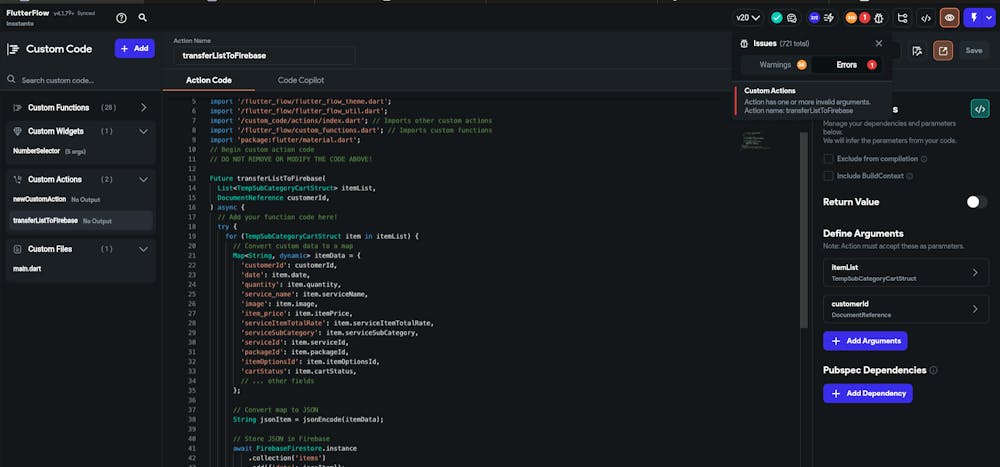Expand the Custom Functions section
The height and width of the screenshot is (467, 1000).
(x=143, y=107)
